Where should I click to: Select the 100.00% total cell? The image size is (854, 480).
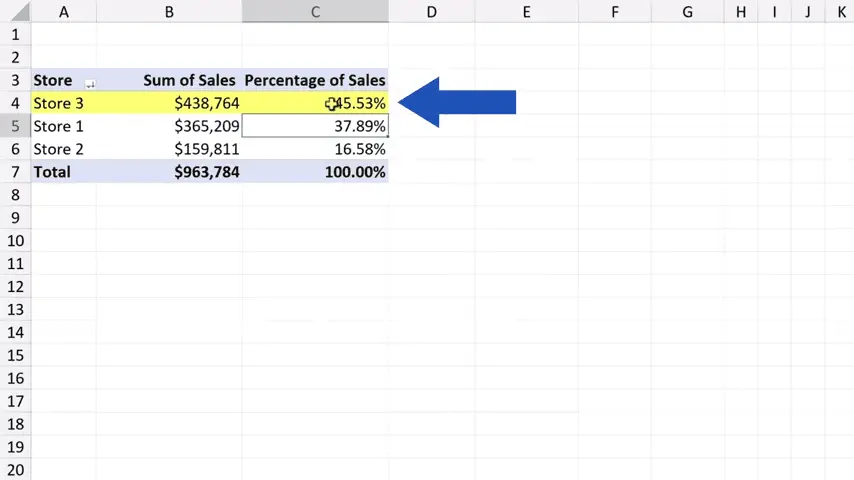[354, 172]
